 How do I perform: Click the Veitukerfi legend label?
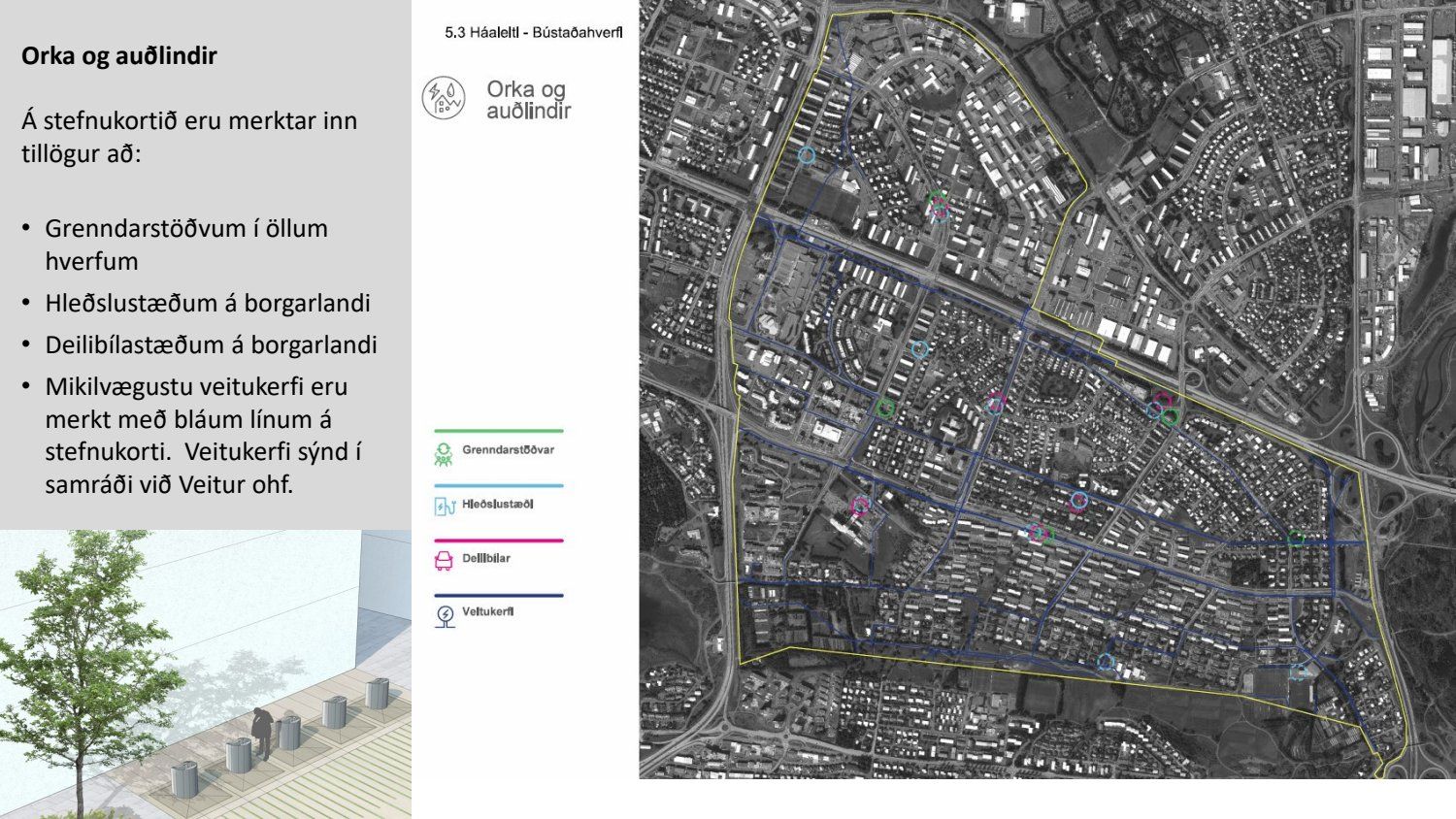tap(488, 612)
